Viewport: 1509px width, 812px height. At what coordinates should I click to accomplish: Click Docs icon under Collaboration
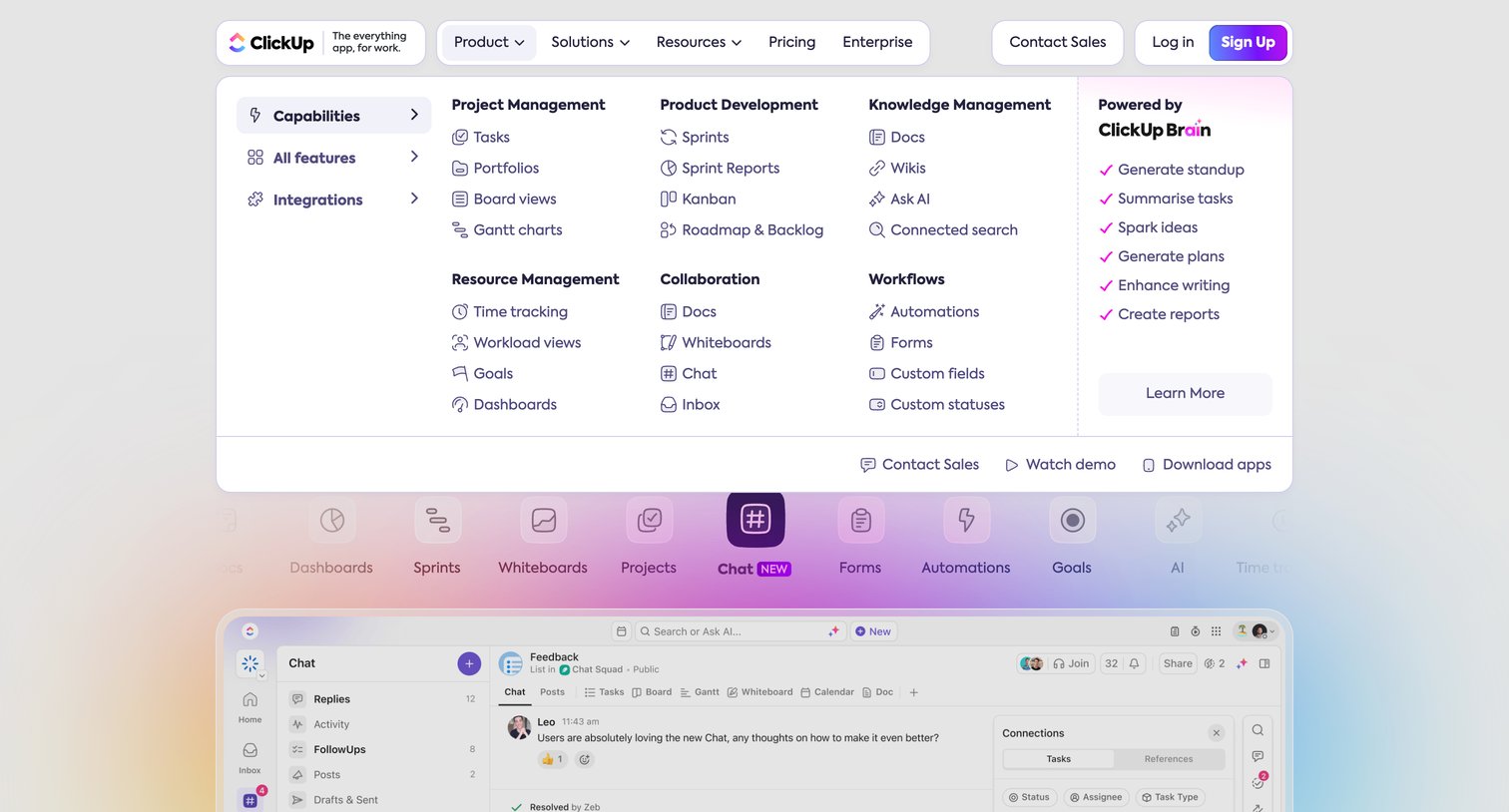pos(669,312)
